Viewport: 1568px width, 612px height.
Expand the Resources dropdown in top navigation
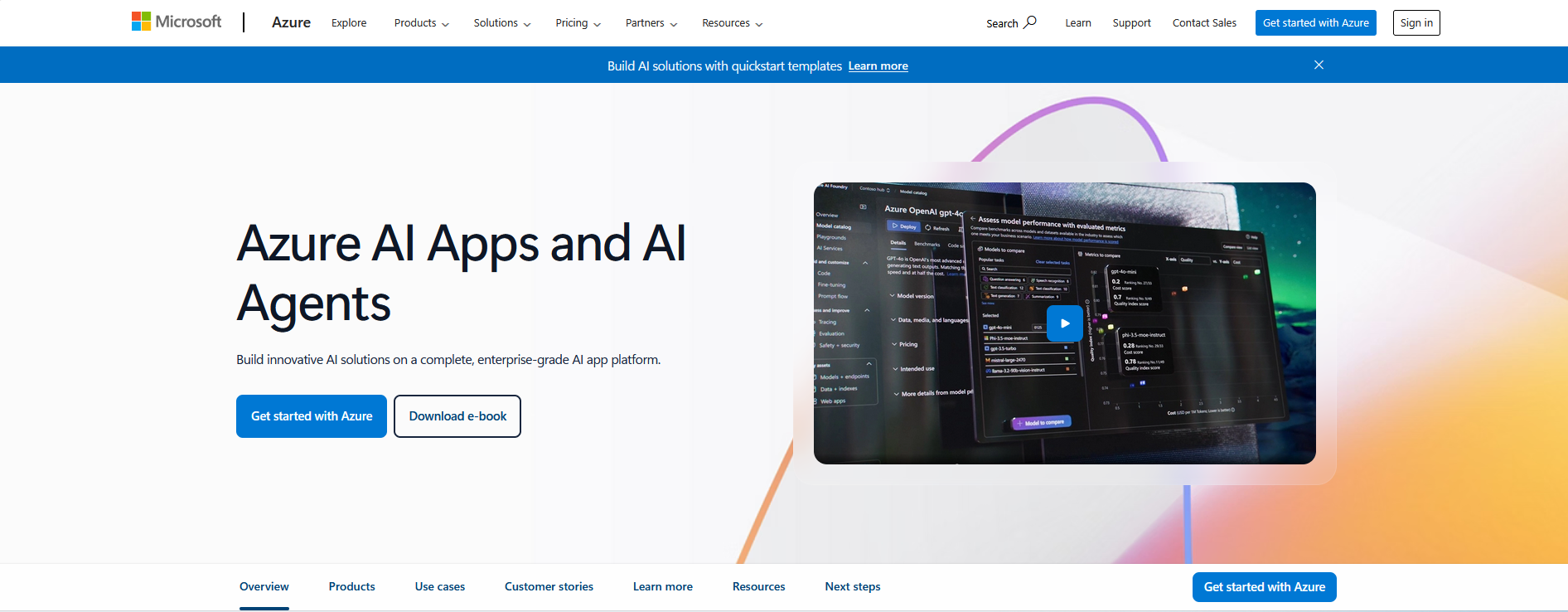tap(733, 23)
